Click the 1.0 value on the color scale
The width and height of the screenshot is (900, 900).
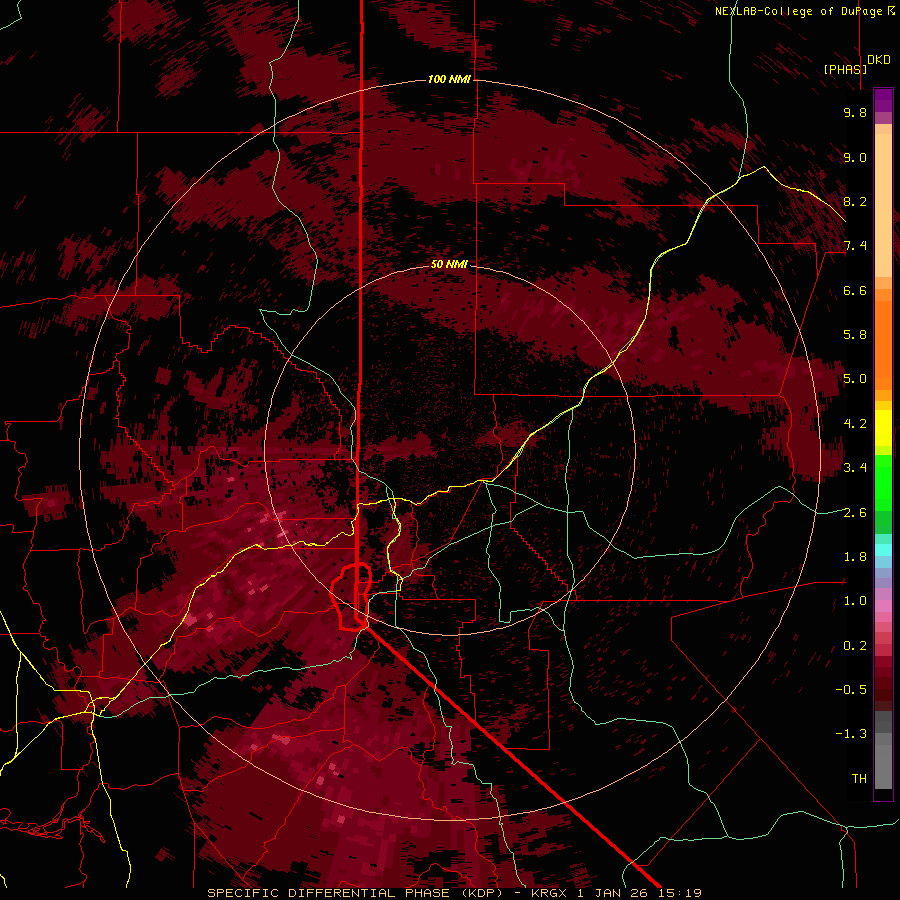click(855, 601)
